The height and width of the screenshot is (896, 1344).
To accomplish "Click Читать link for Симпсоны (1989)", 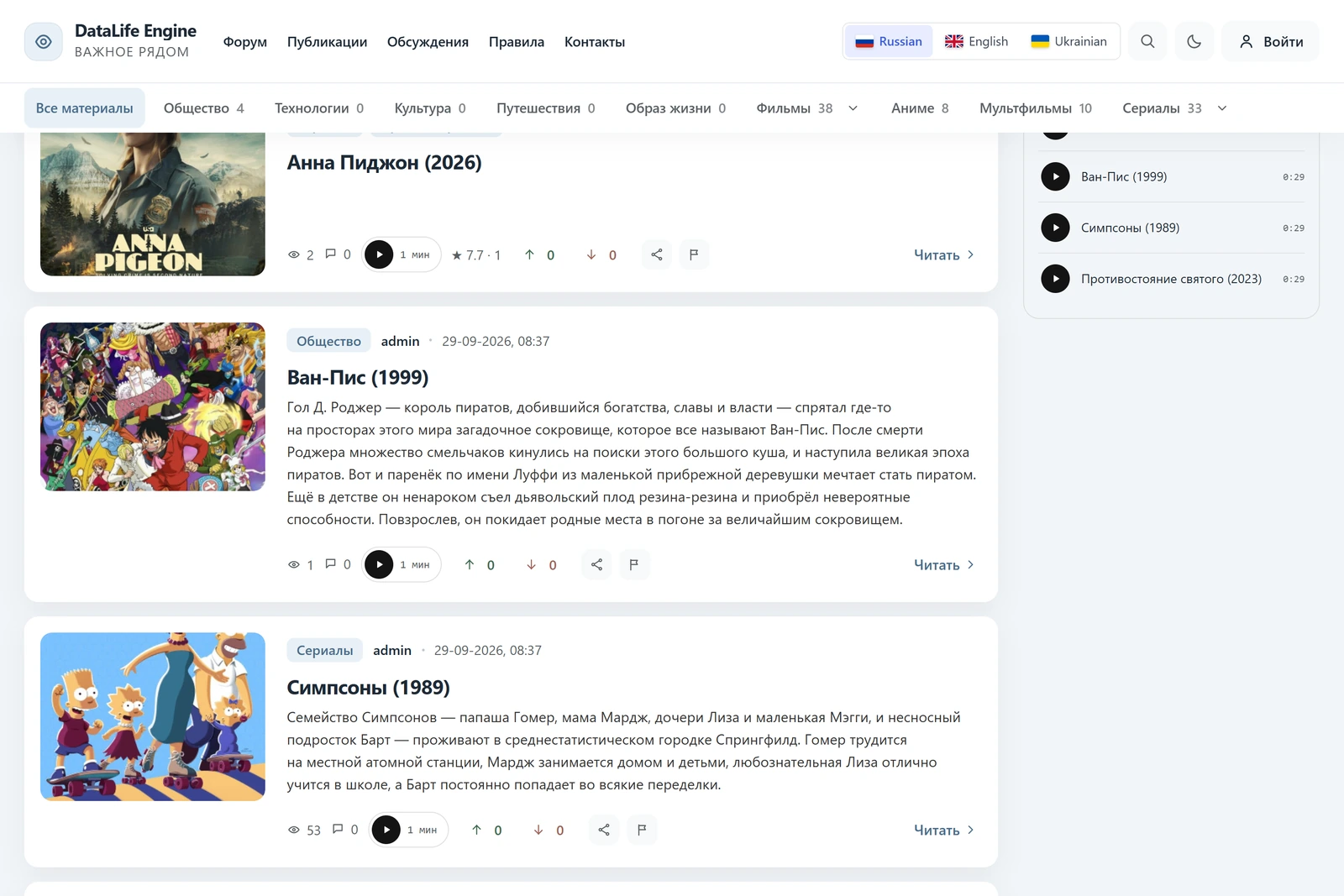I will (944, 831).
